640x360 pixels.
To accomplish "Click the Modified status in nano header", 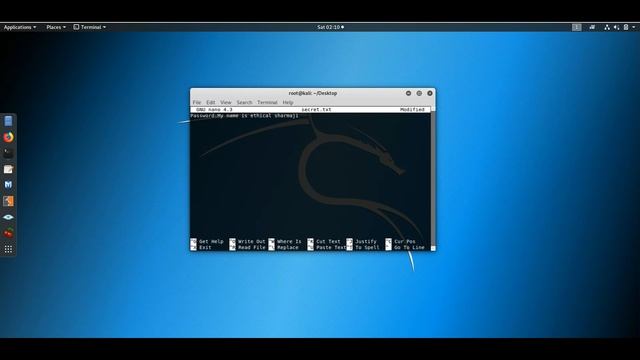I will 412,110.
